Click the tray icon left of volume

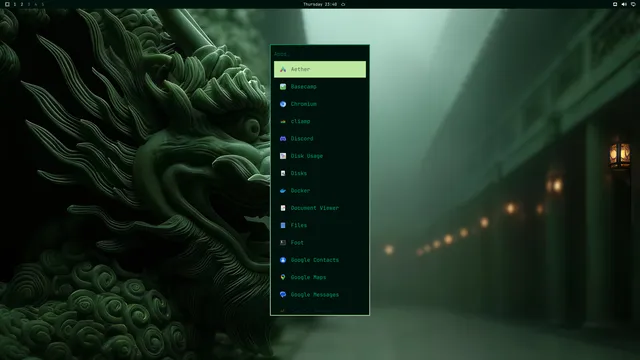pyautogui.click(x=615, y=4)
